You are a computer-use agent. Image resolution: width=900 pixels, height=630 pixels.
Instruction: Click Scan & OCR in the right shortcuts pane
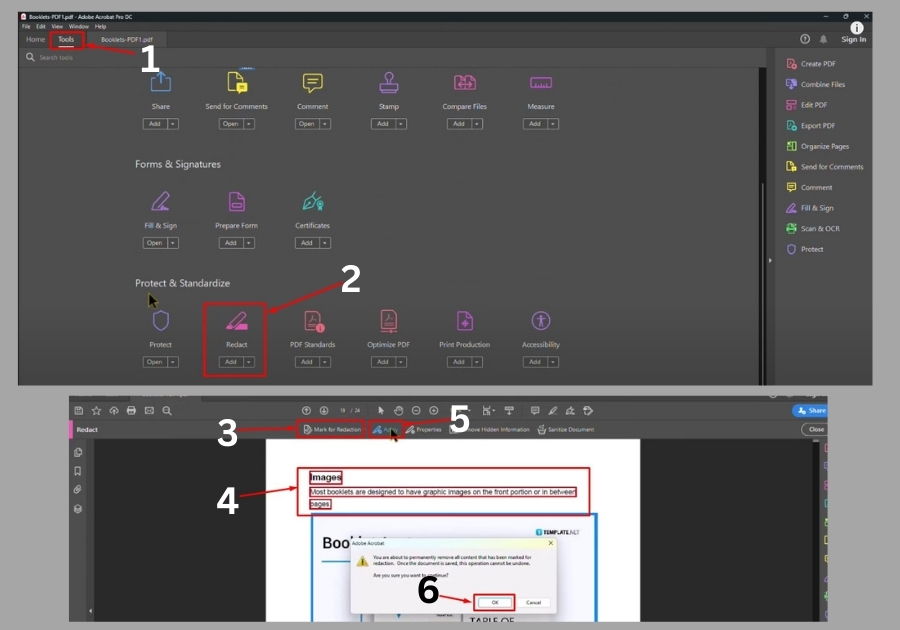[x=813, y=228]
